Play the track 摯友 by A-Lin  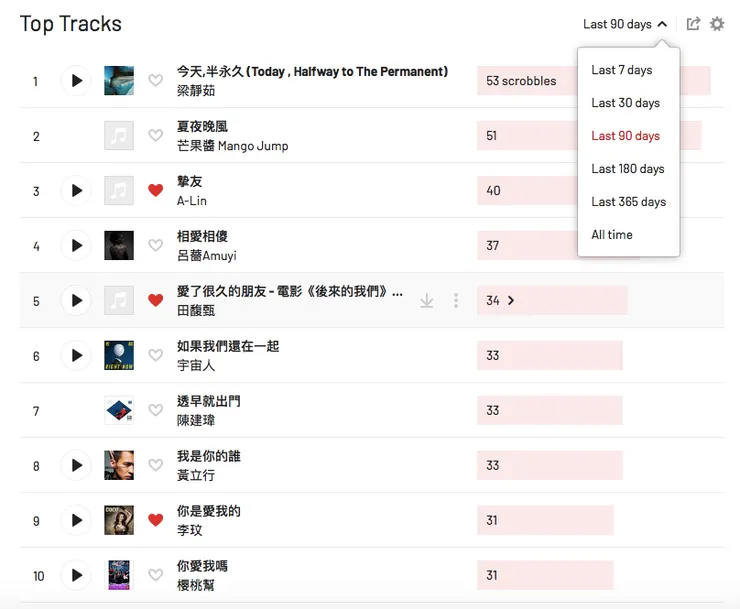(76, 190)
